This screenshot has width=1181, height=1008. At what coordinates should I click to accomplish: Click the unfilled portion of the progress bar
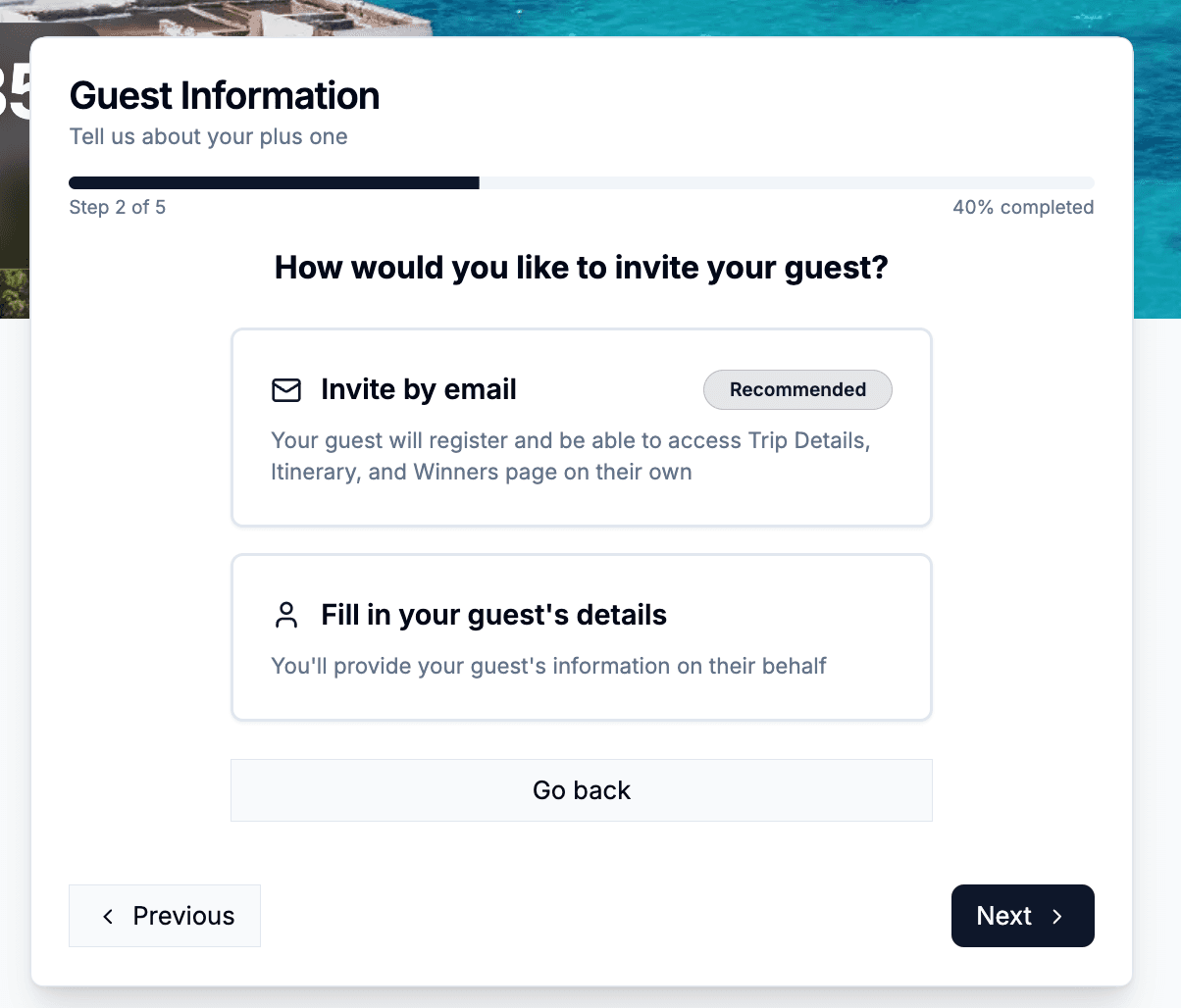point(786,183)
